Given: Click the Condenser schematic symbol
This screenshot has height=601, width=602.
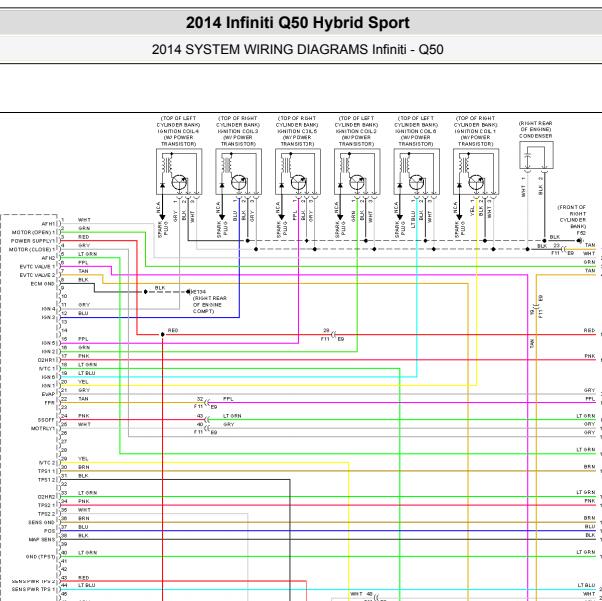Looking at the screenshot, I should click(x=536, y=155).
